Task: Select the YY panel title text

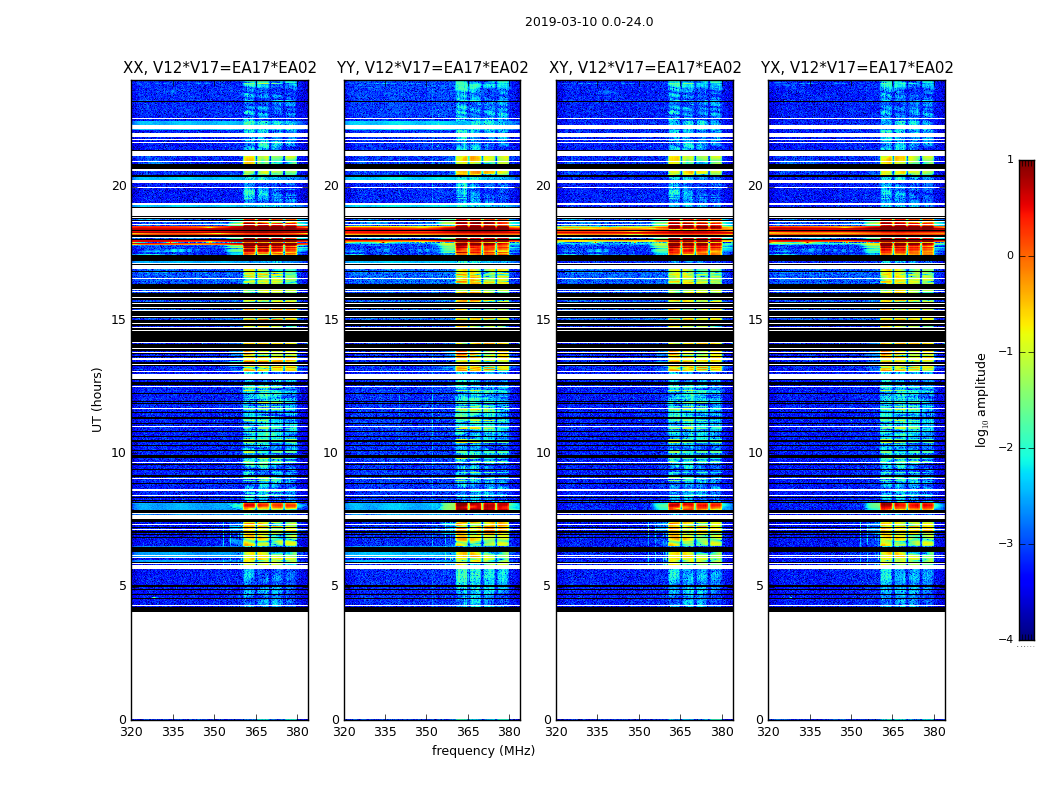Action: pyautogui.click(x=432, y=68)
